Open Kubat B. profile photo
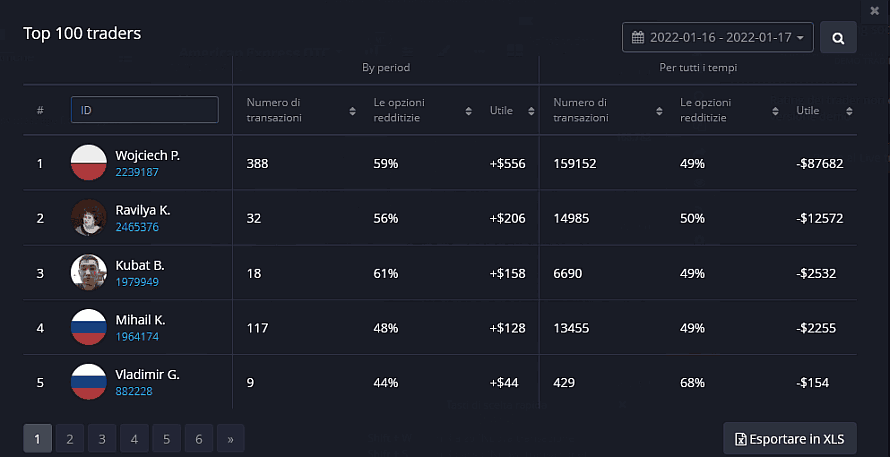This screenshot has height=457, width=890. point(89,272)
